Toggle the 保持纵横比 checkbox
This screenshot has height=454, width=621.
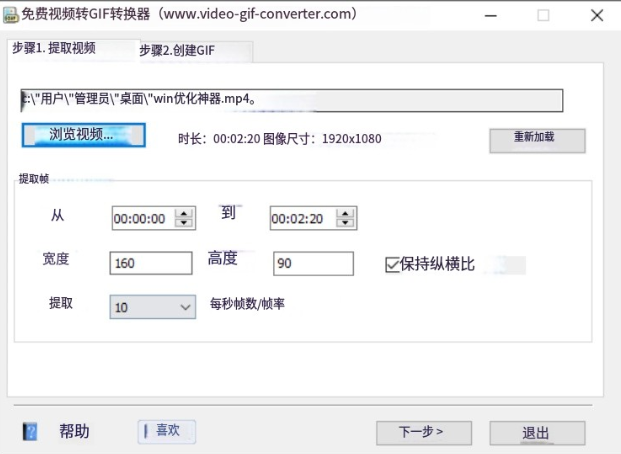[x=393, y=265]
